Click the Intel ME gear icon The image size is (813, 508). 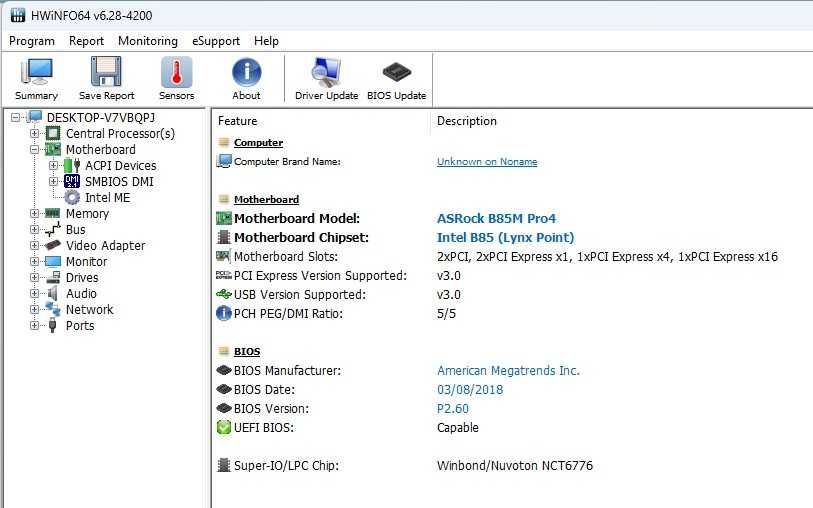(72, 197)
